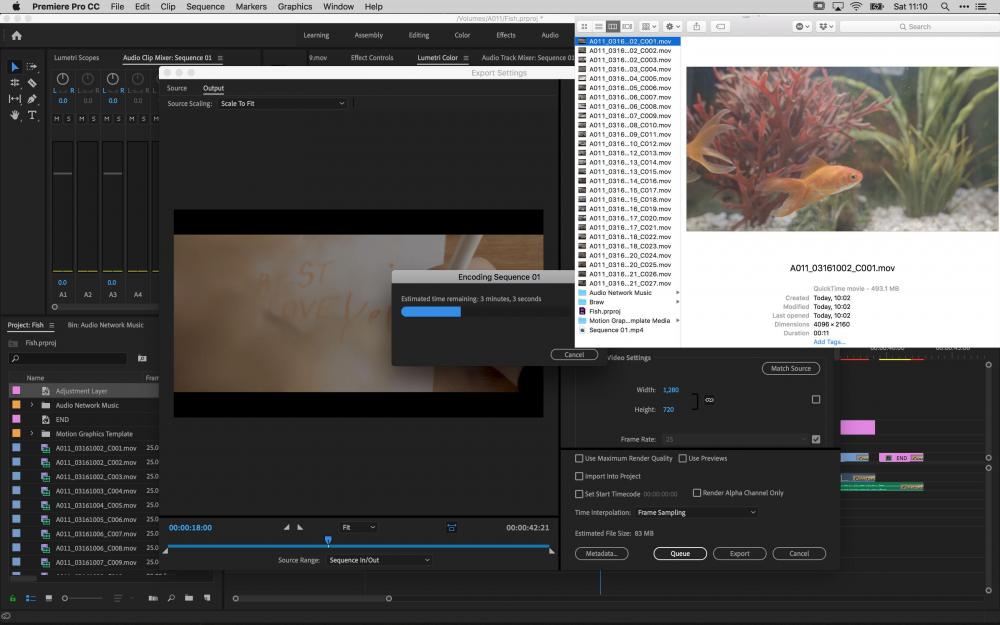Image resolution: width=1000 pixels, height=625 pixels.
Task: Open the Sequence menu in menu bar
Action: pyautogui.click(x=205, y=6)
